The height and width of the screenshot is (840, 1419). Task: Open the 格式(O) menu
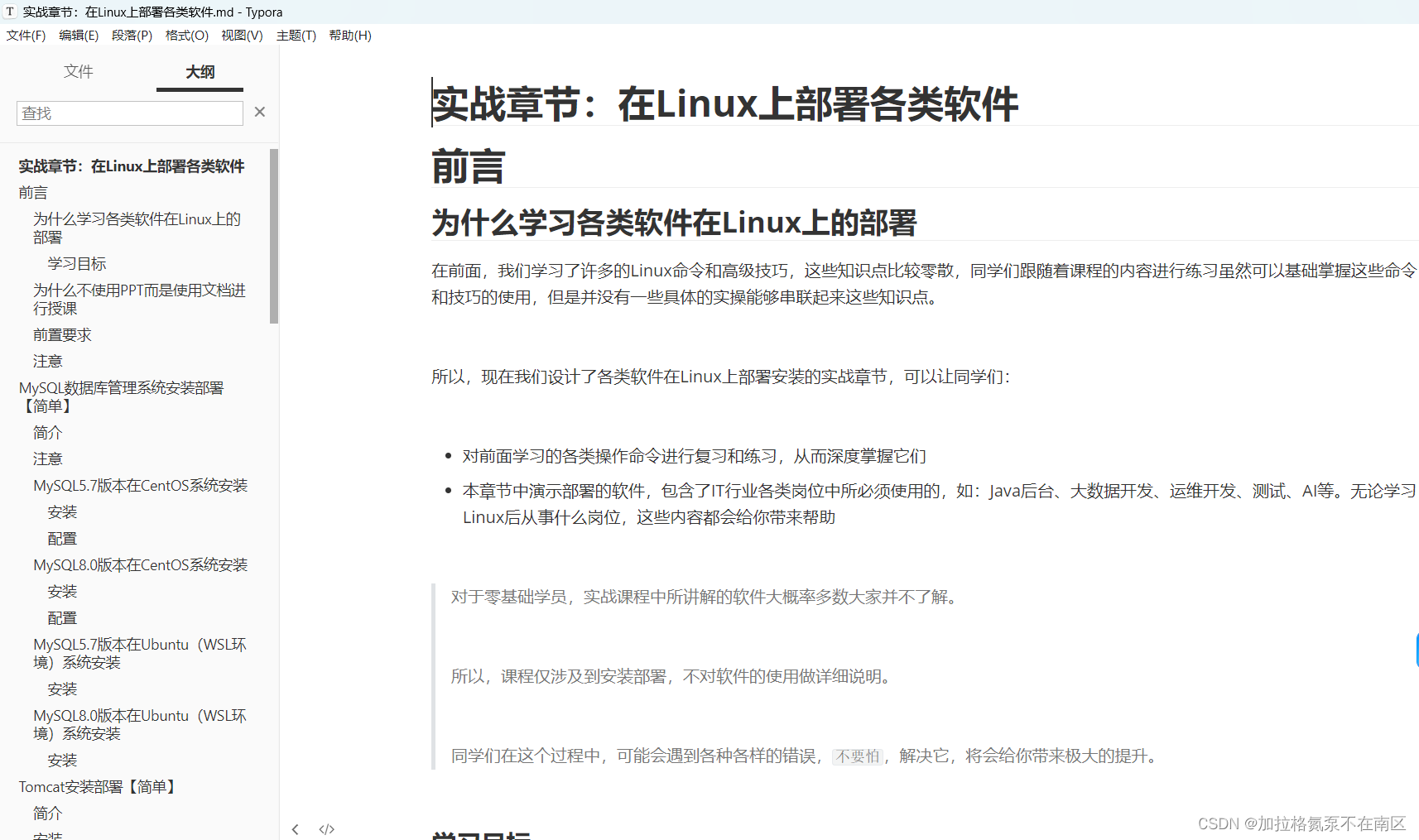pyautogui.click(x=187, y=36)
